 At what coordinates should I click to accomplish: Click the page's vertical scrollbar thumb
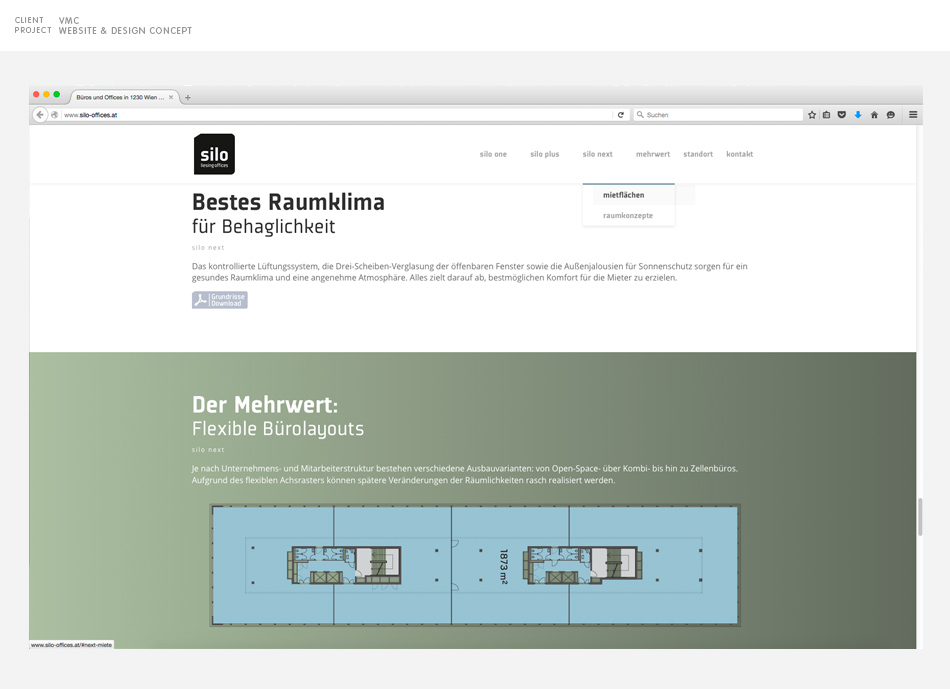coord(920,517)
